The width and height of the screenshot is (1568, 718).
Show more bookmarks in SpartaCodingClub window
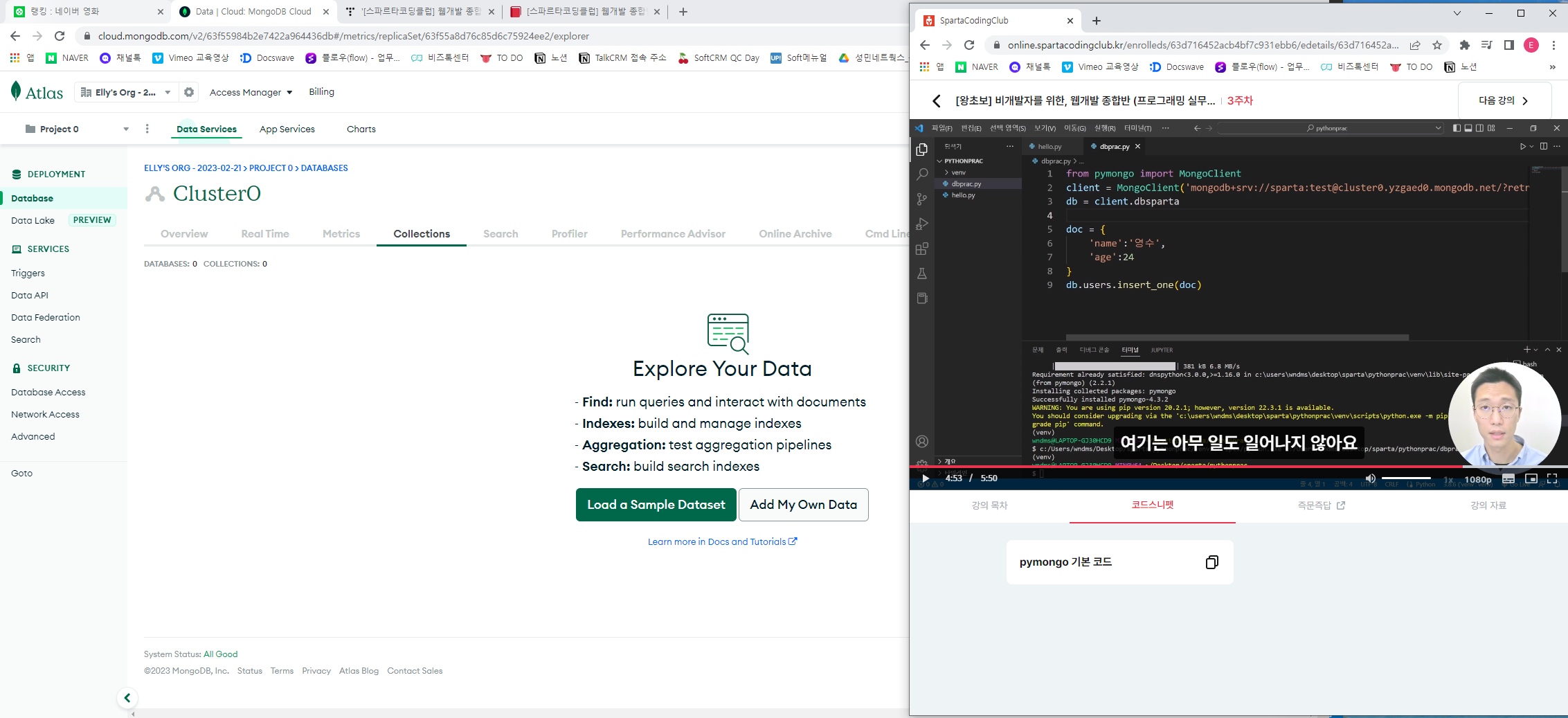(x=1552, y=67)
